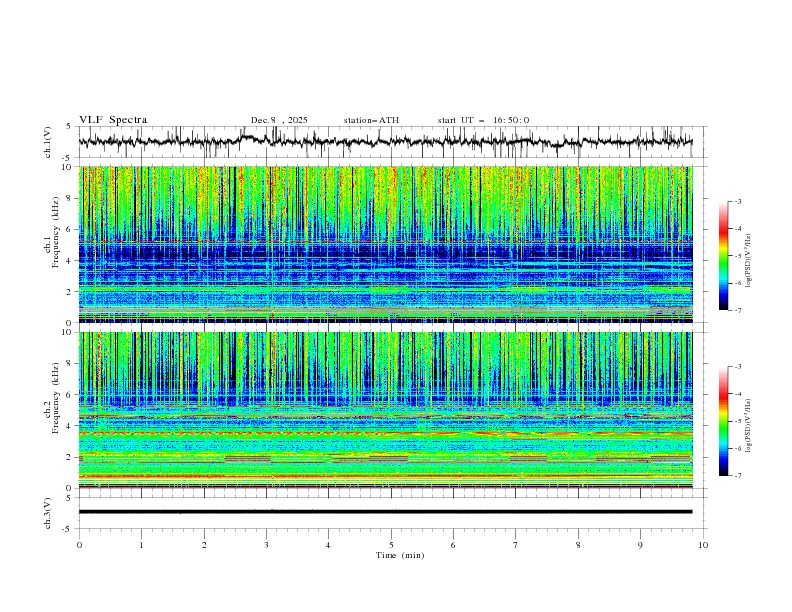This screenshot has width=792, height=612.
Task: Click the 0 minute tick on time axis
Action: pyautogui.click(x=79, y=545)
